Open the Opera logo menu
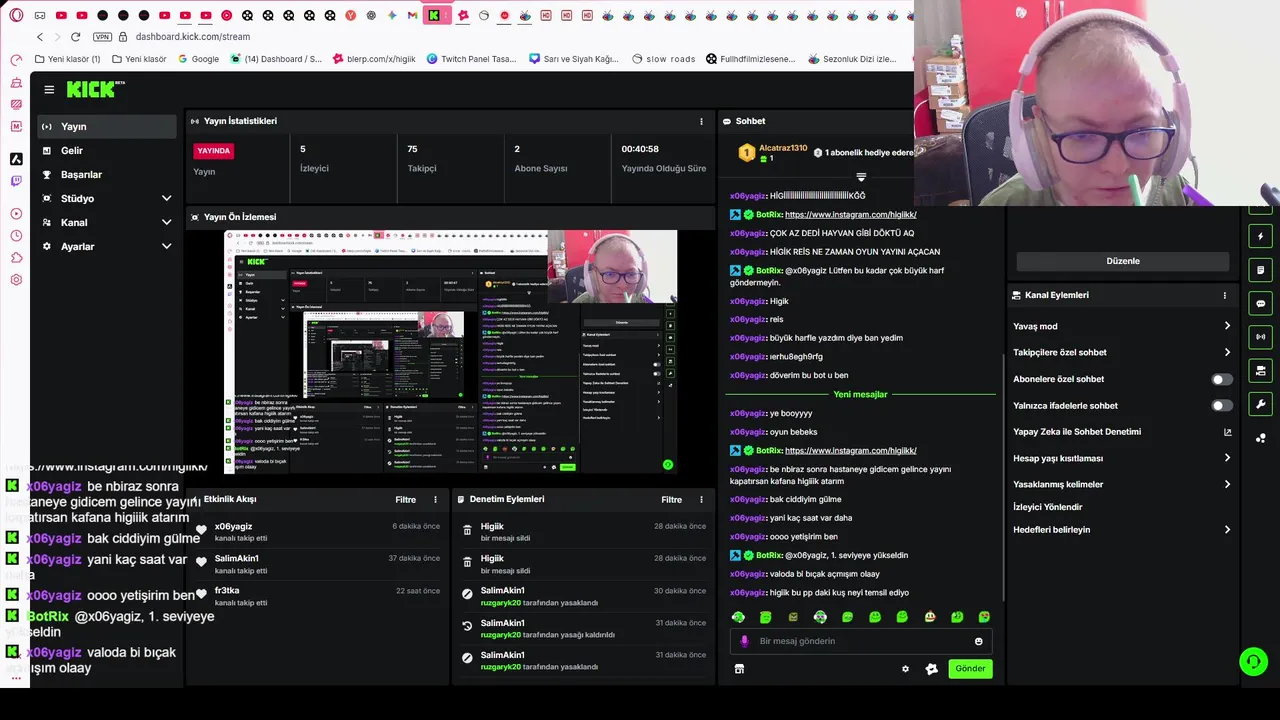The image size is (1280, 720). click(x=16, y=15)
